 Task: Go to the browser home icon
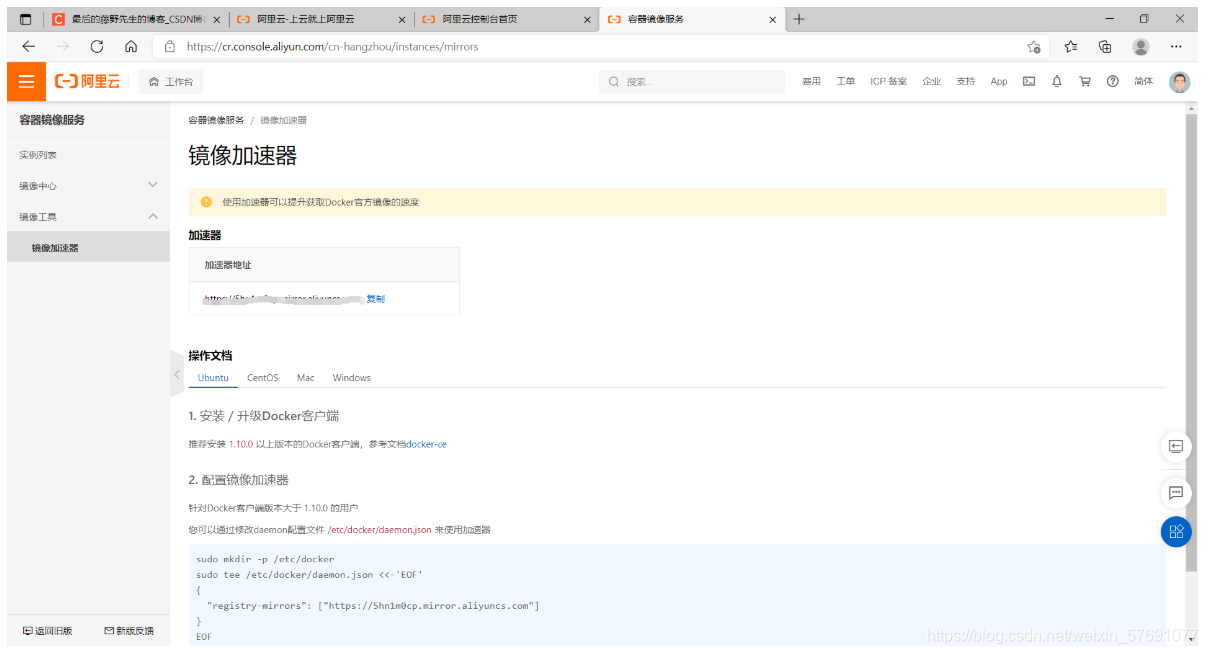[x=131, y=46]
